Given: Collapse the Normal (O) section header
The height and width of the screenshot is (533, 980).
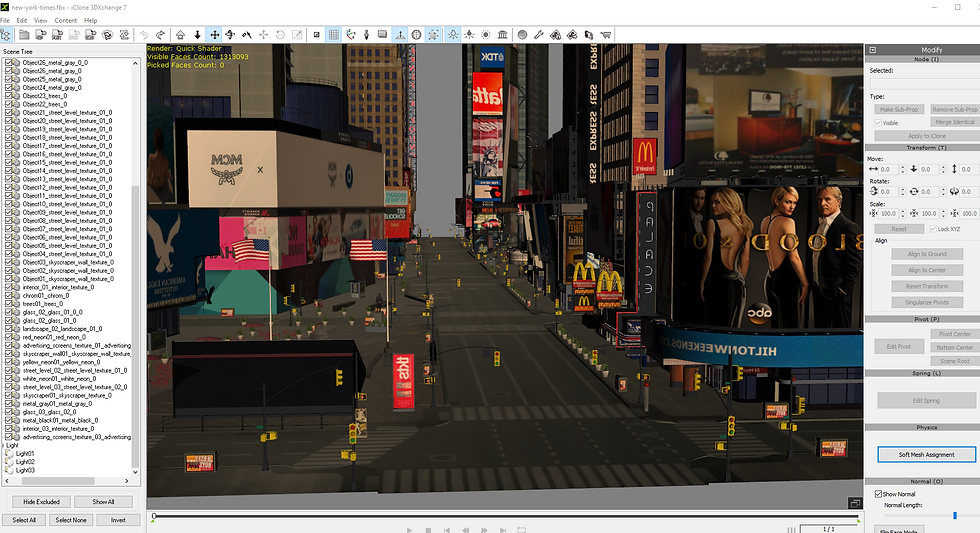Looking at the screenshot, I should (922, 482).
